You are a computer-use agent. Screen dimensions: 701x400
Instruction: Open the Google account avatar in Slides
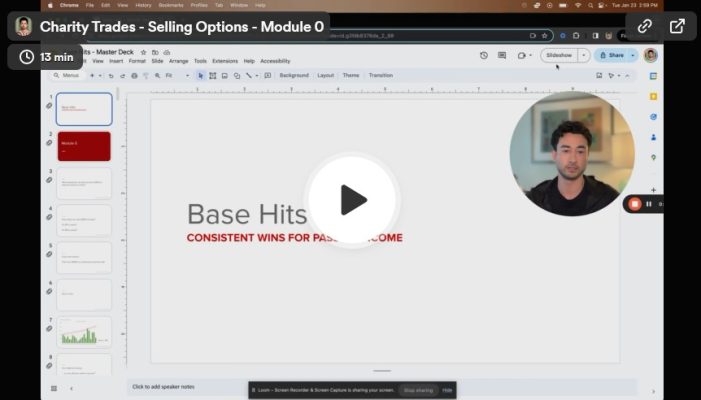(x=650, y=55)
